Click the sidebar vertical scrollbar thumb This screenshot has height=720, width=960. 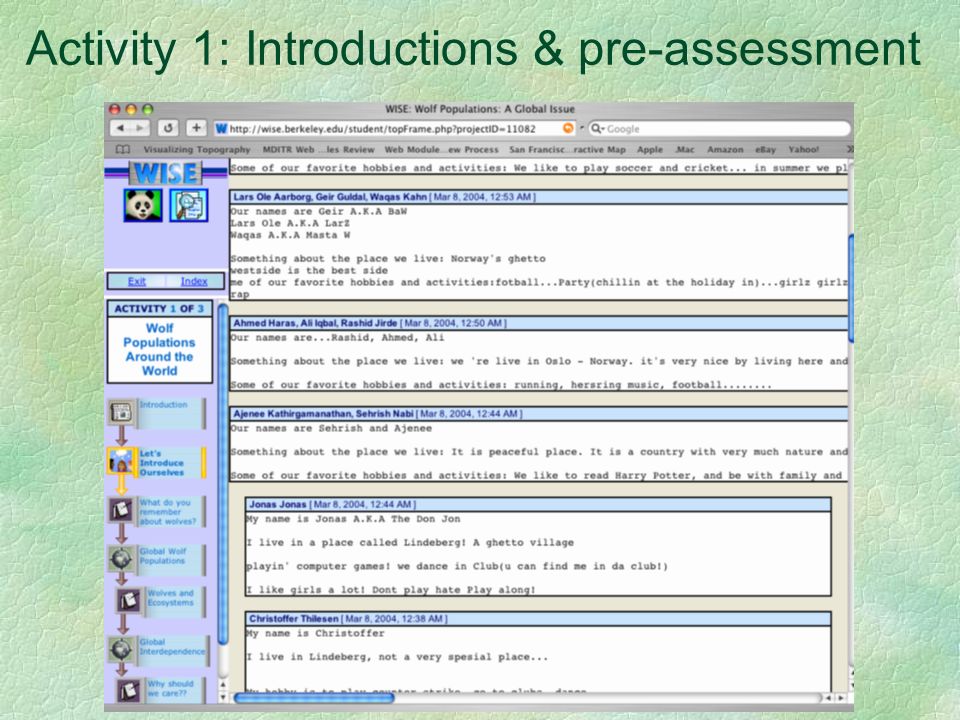(x=223, y=474)
